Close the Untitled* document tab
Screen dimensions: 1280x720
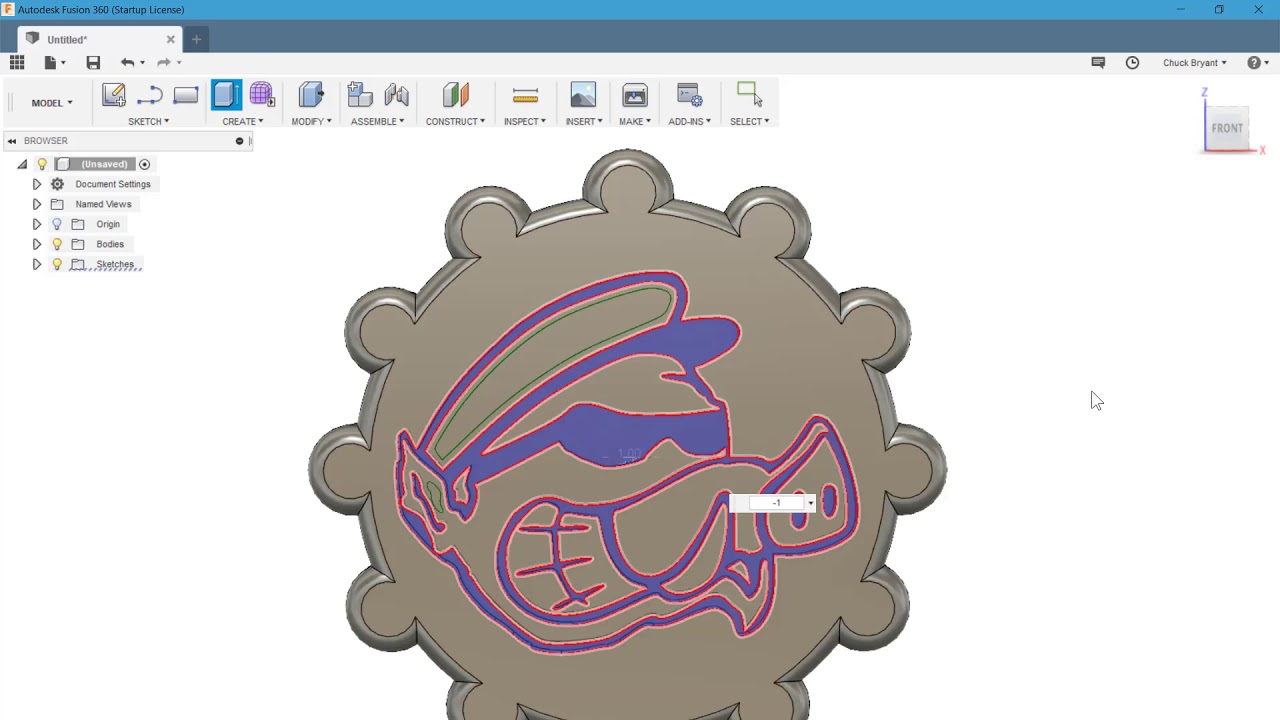tap(170, 40)
